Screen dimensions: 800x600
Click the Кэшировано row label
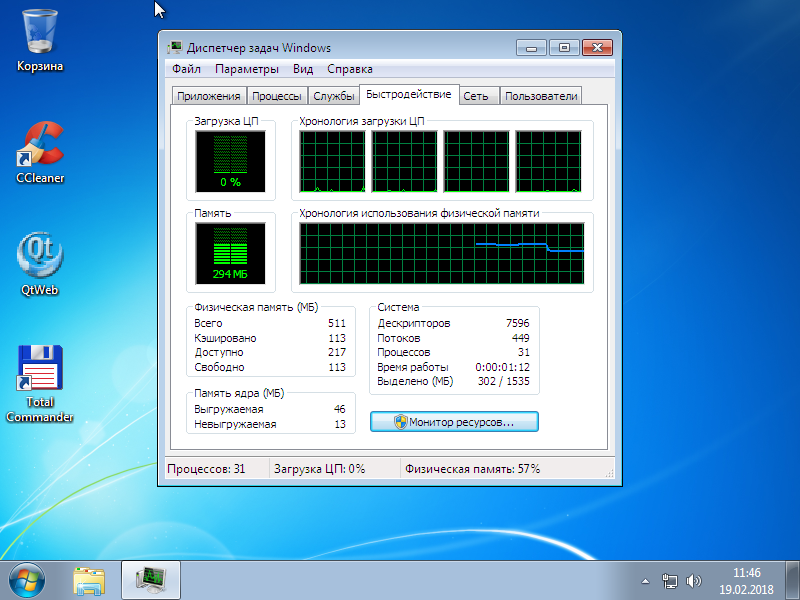click(225, 338)
